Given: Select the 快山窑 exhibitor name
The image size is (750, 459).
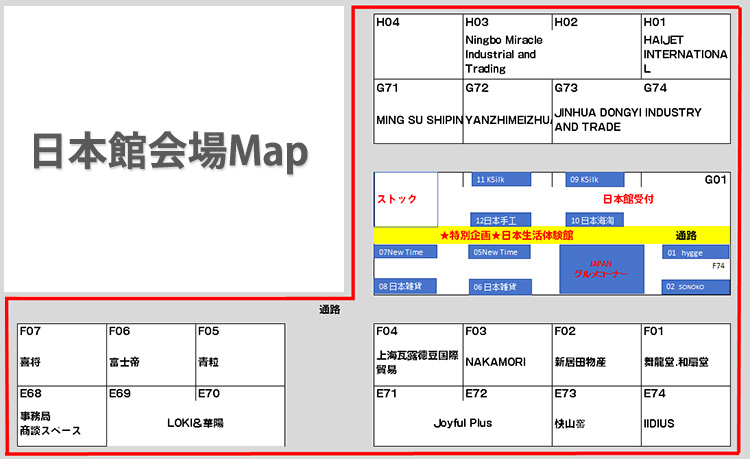Looking at the screenshot, I should (x=570, y=424).
